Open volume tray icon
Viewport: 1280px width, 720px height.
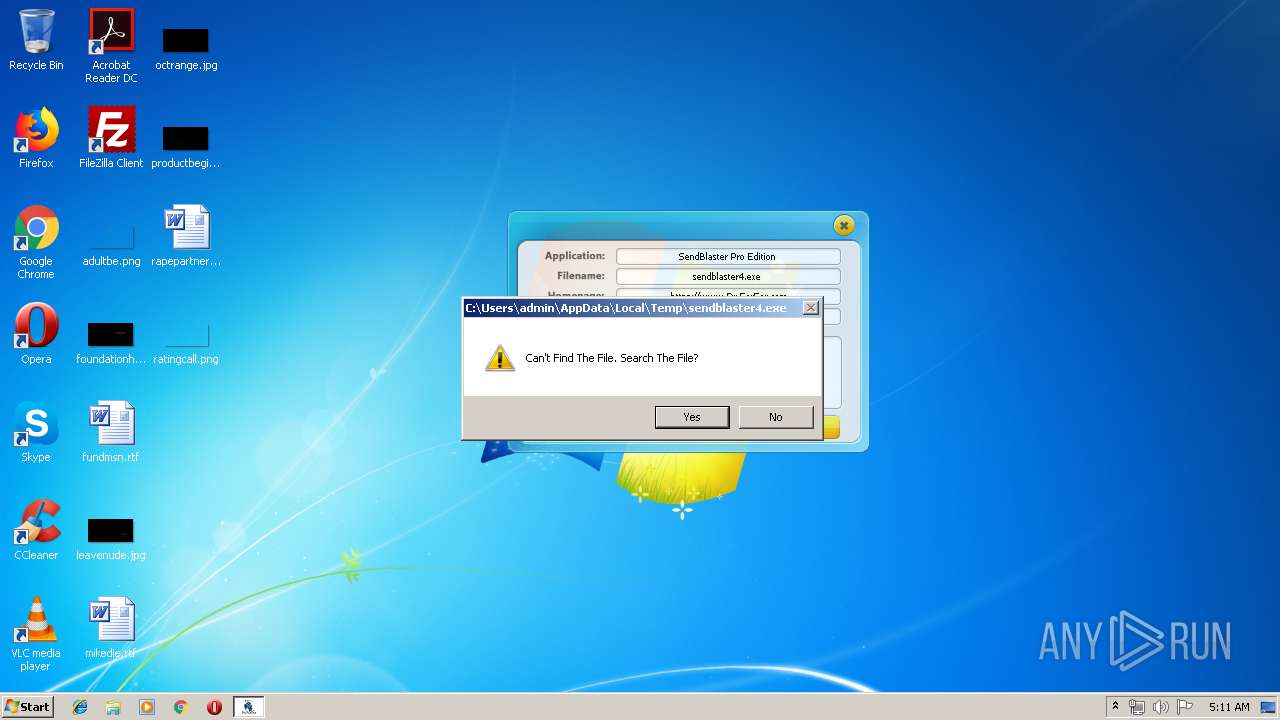coord(1161,707)
